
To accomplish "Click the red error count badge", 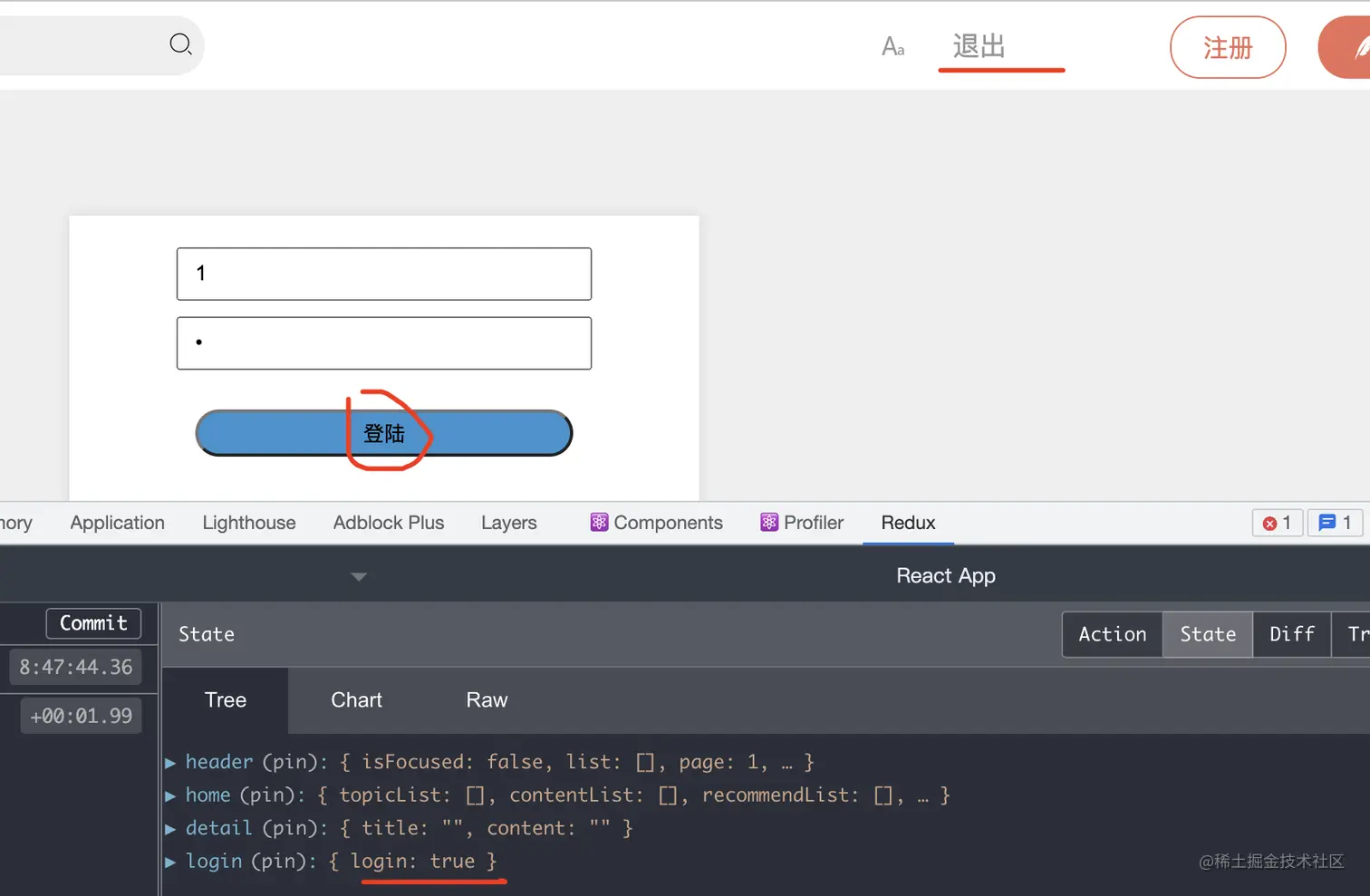I will coord(1277,523).
